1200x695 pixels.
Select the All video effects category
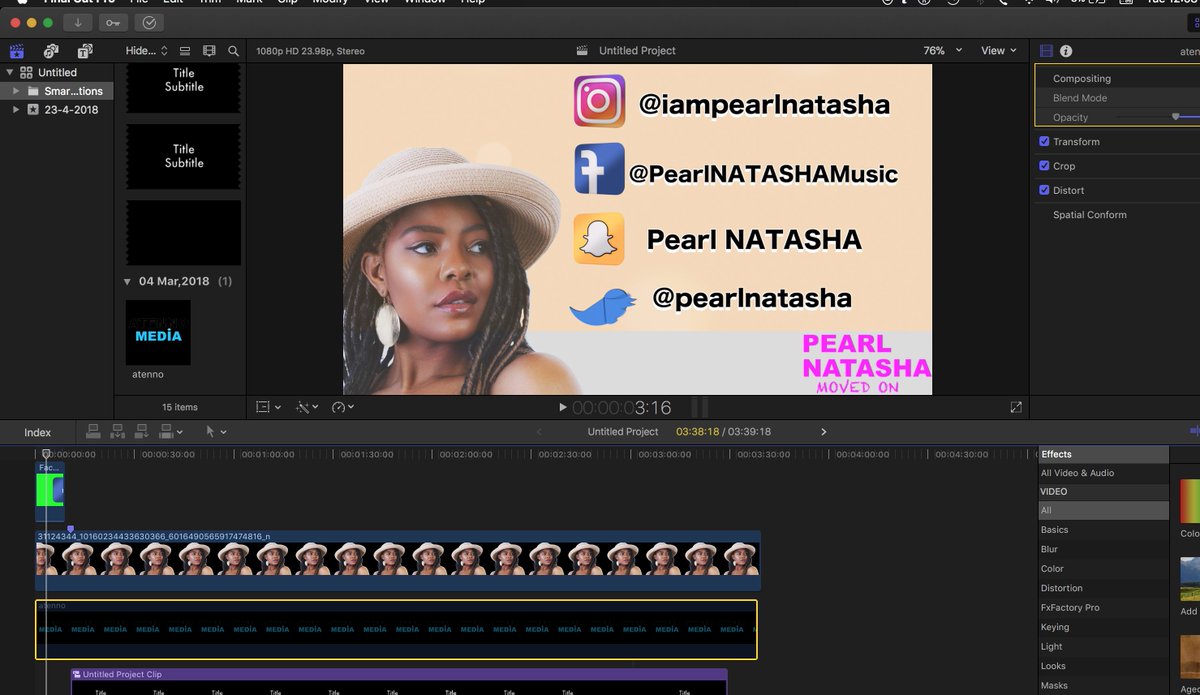pos(1103,510)
